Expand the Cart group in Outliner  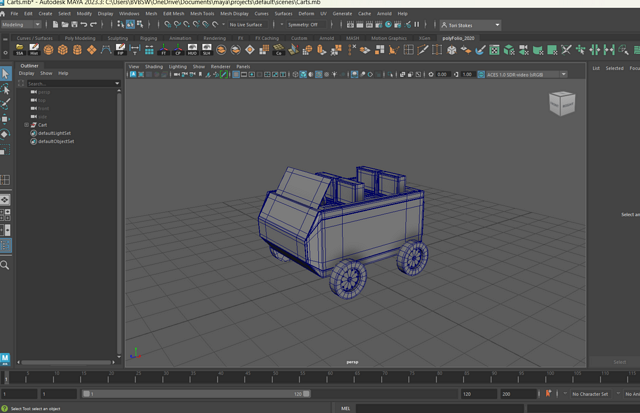tap(26, 125)
